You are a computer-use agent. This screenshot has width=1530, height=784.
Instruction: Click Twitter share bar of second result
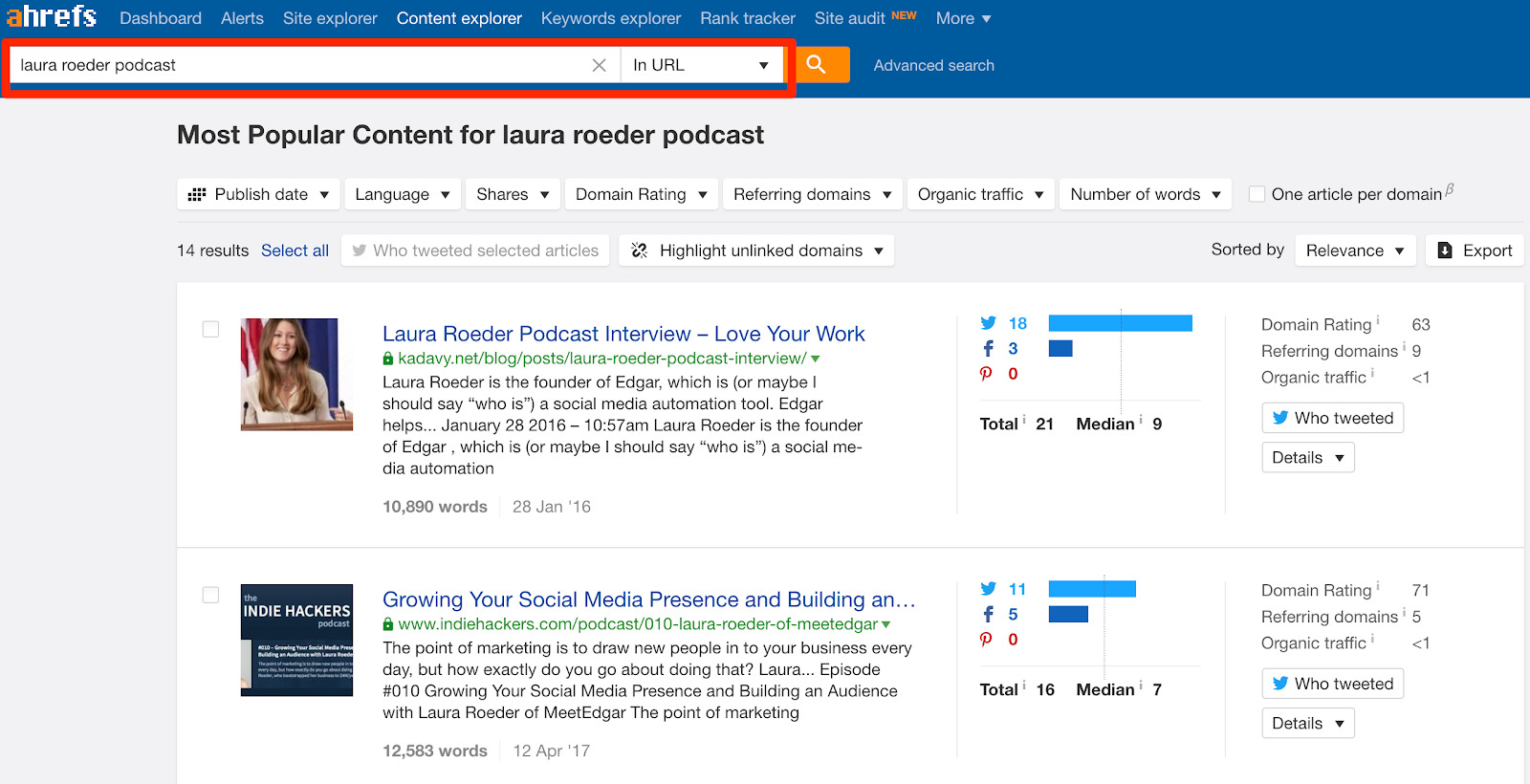click(x=1092, y=589)
